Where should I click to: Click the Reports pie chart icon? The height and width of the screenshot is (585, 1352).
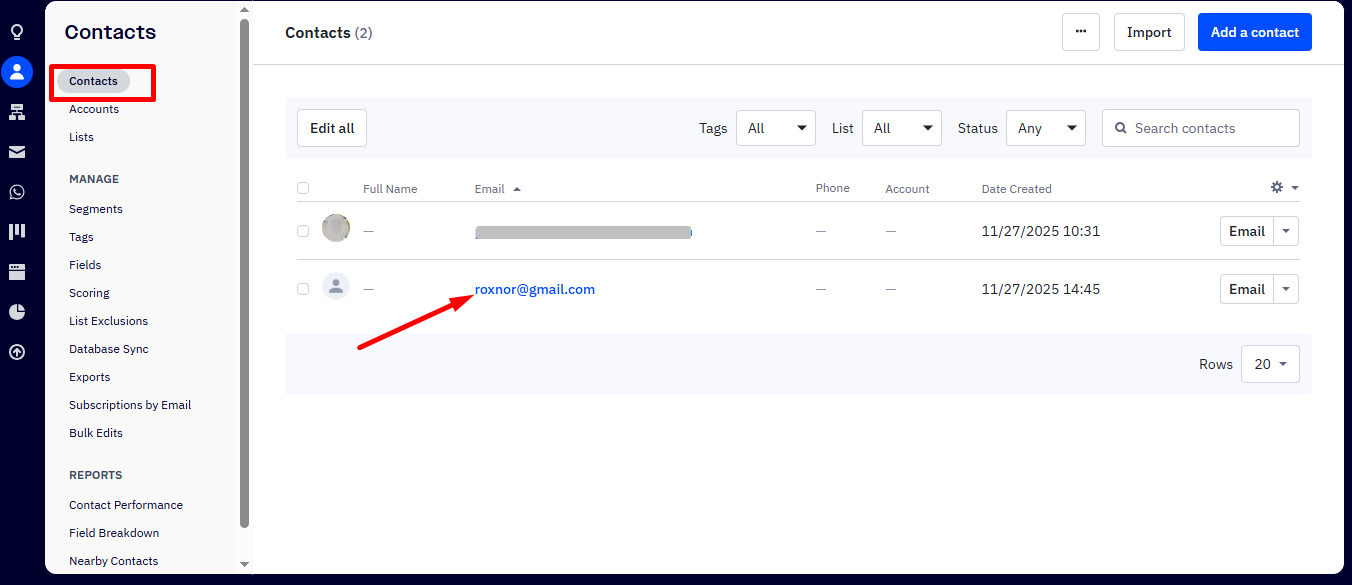click(x=17, y=312)
